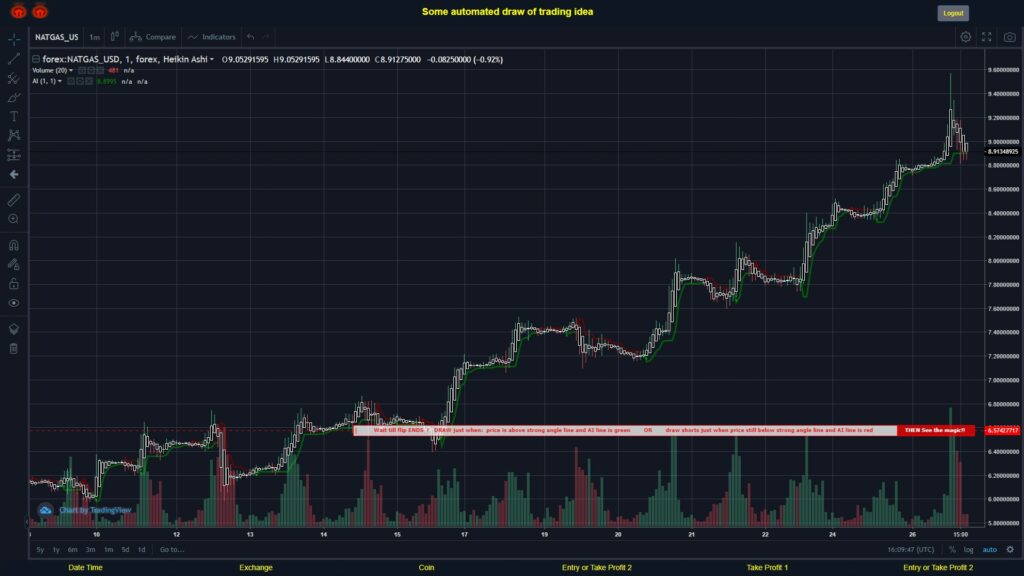Toggle magnet mode for drawings
The width and height of the screenshot is (1024, 576).
tap(14, 246)
